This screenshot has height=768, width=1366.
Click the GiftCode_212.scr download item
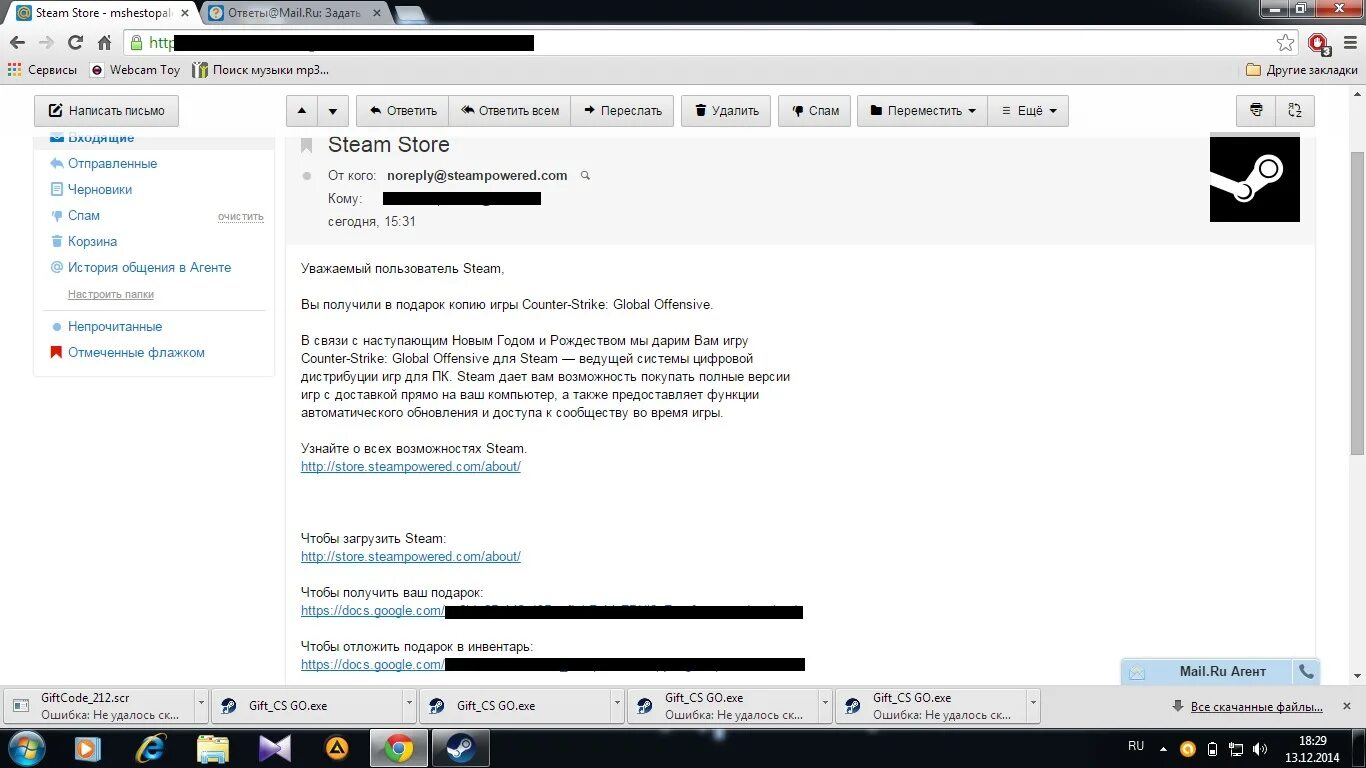click(x=98, y=706)
